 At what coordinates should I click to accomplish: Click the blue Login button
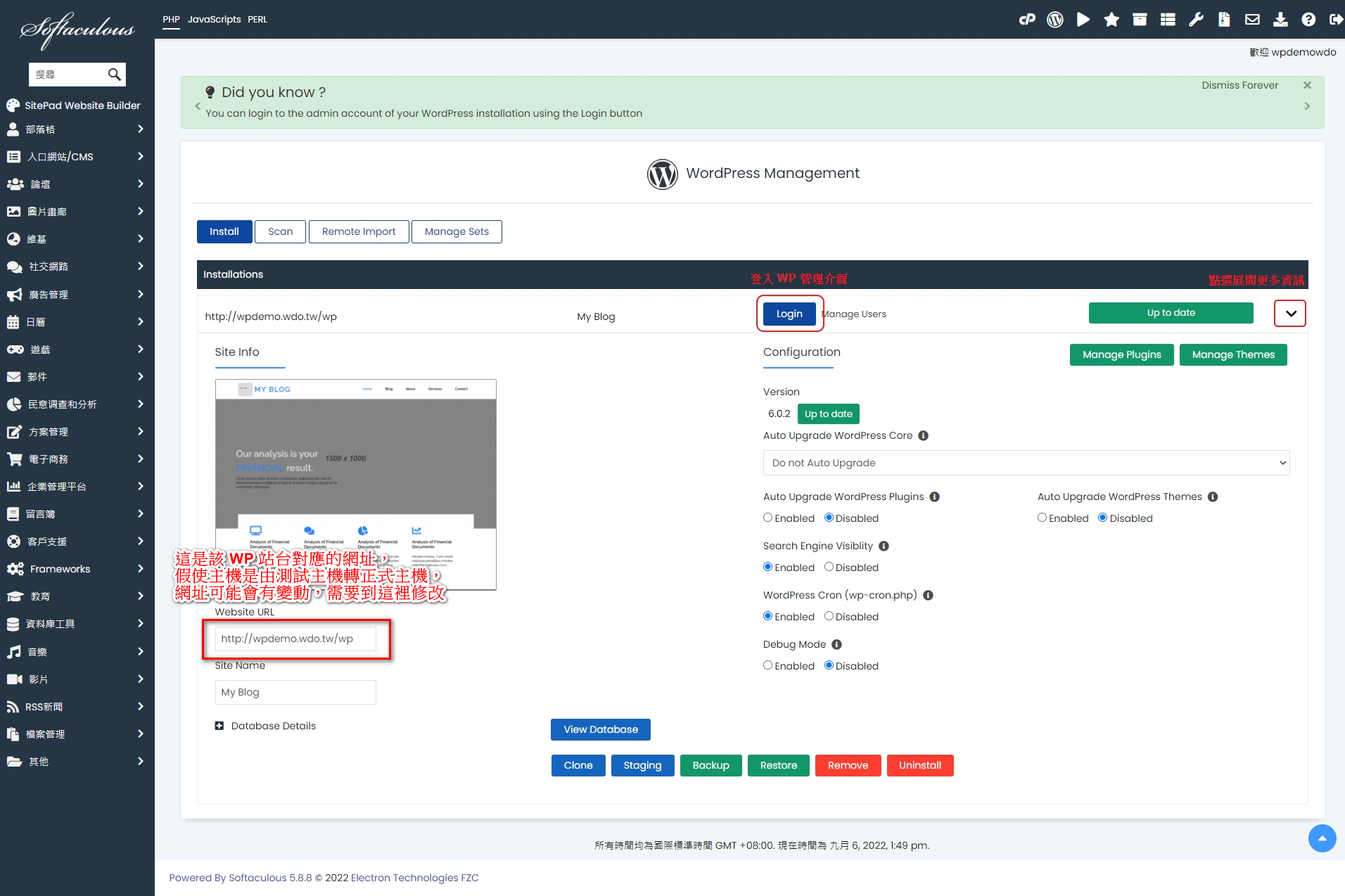(789, 314)
